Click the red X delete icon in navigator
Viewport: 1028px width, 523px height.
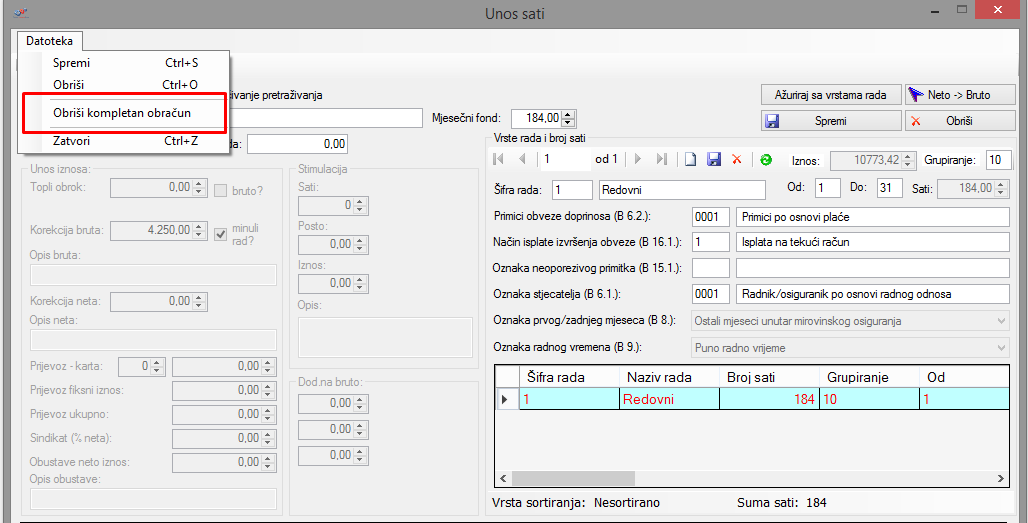tap(737, 160)
